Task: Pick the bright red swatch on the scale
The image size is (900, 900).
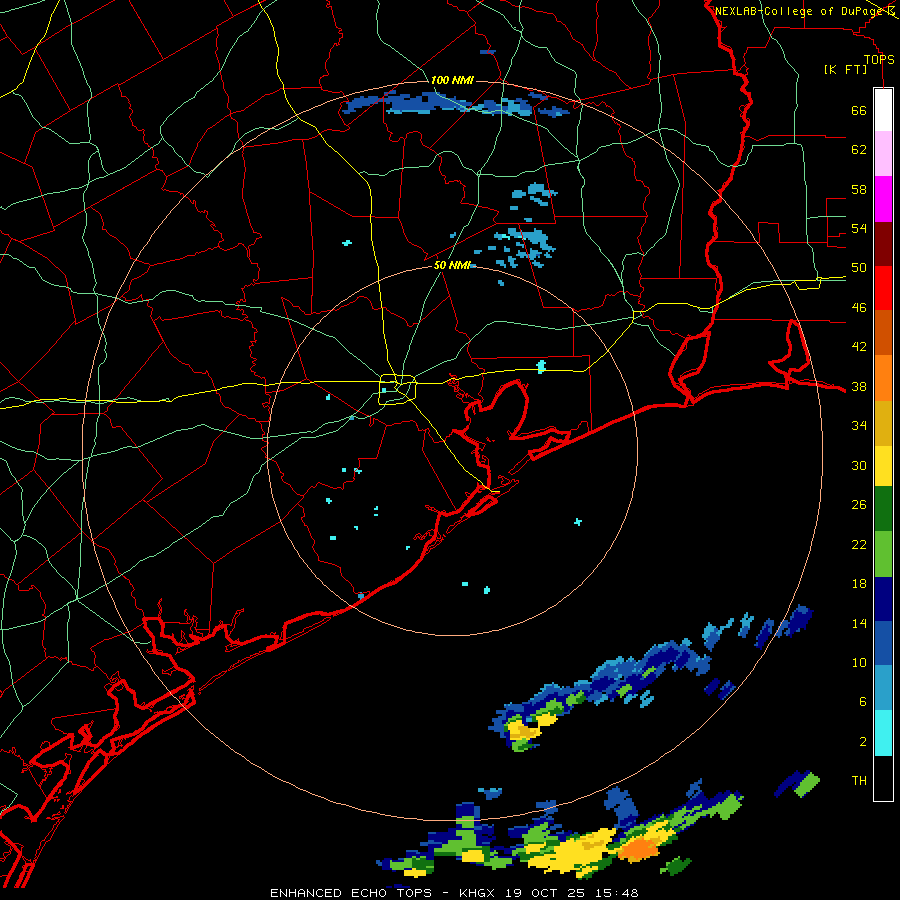Action: (883, 288)
